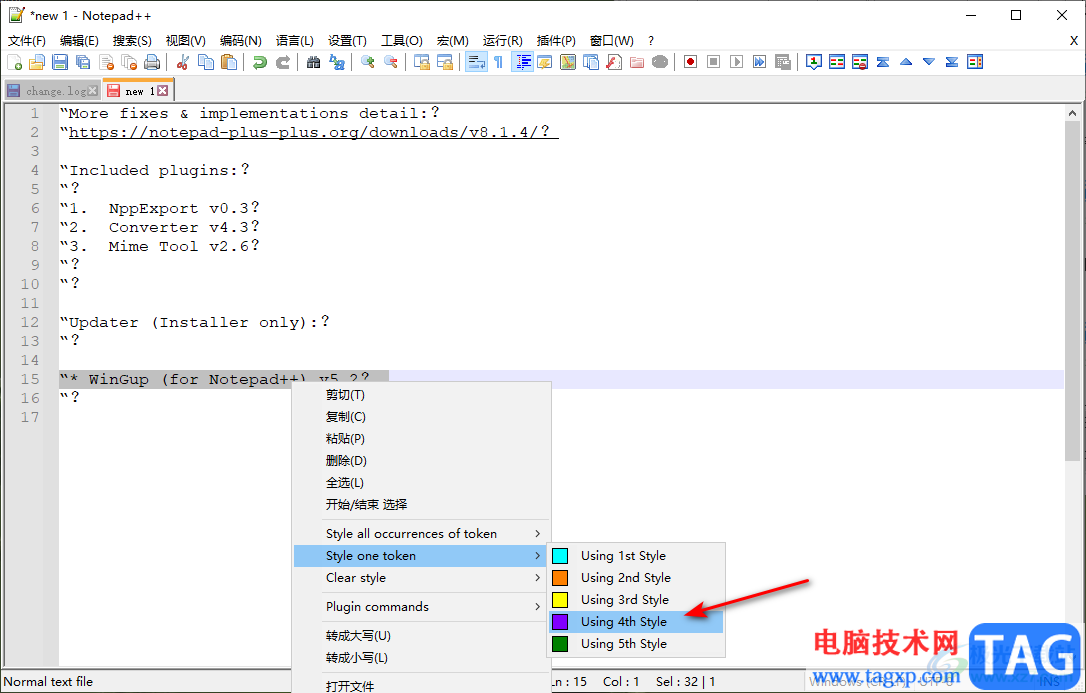1086x693 pixels.
Task: Click the Copy icon in toolbar
Action: click(x=206, y=62)
